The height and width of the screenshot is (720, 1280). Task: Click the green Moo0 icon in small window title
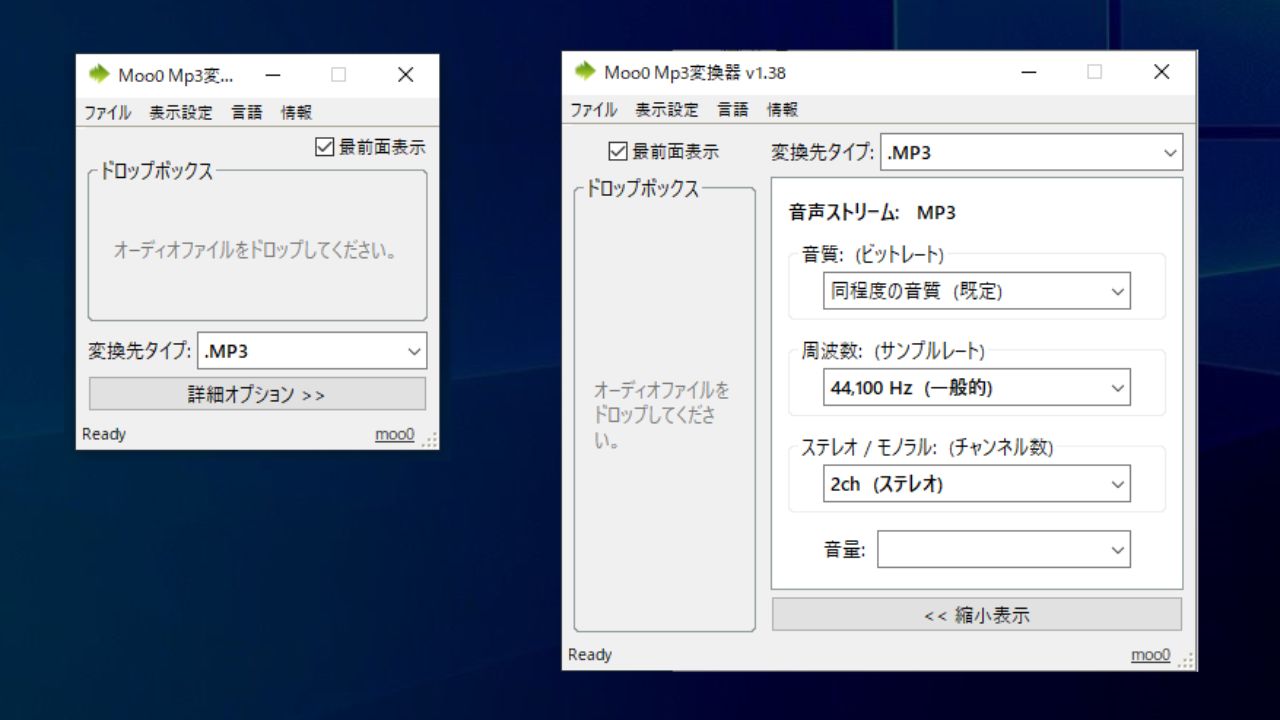[x=99, y=74]
